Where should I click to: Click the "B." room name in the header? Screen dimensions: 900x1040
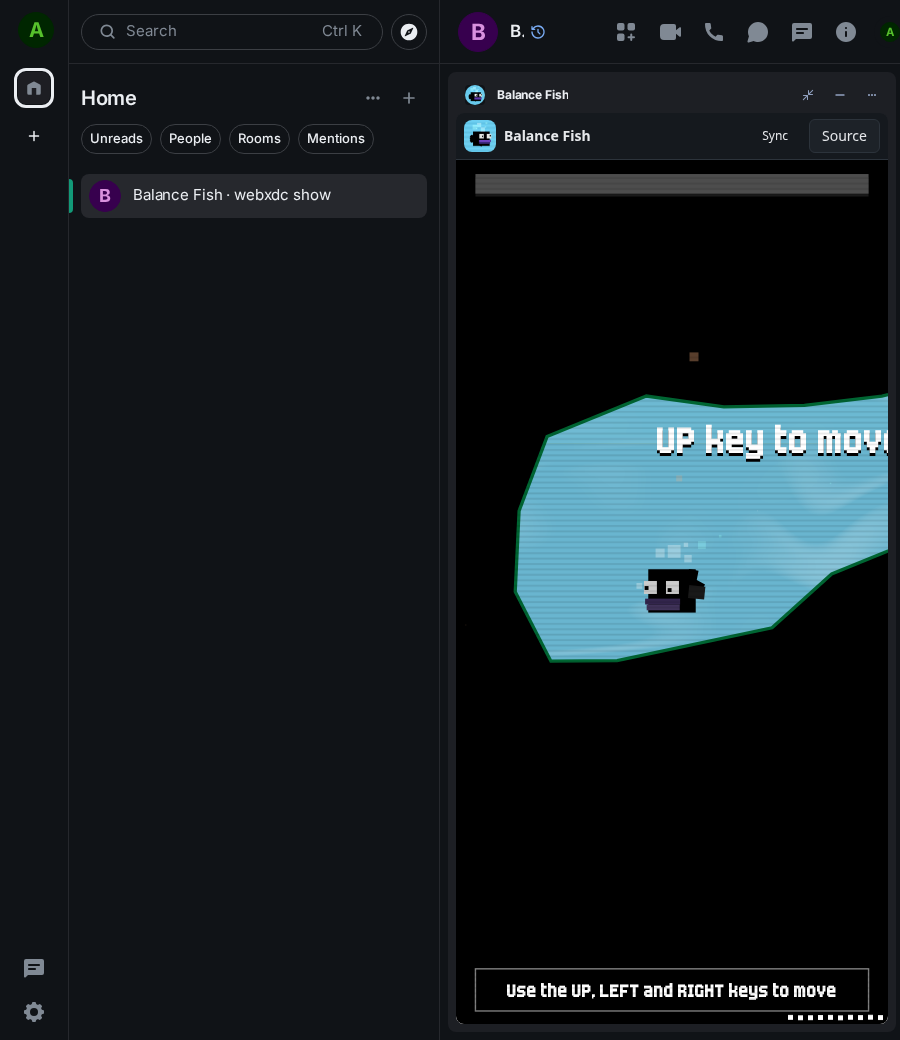click(x=517, y=31)
